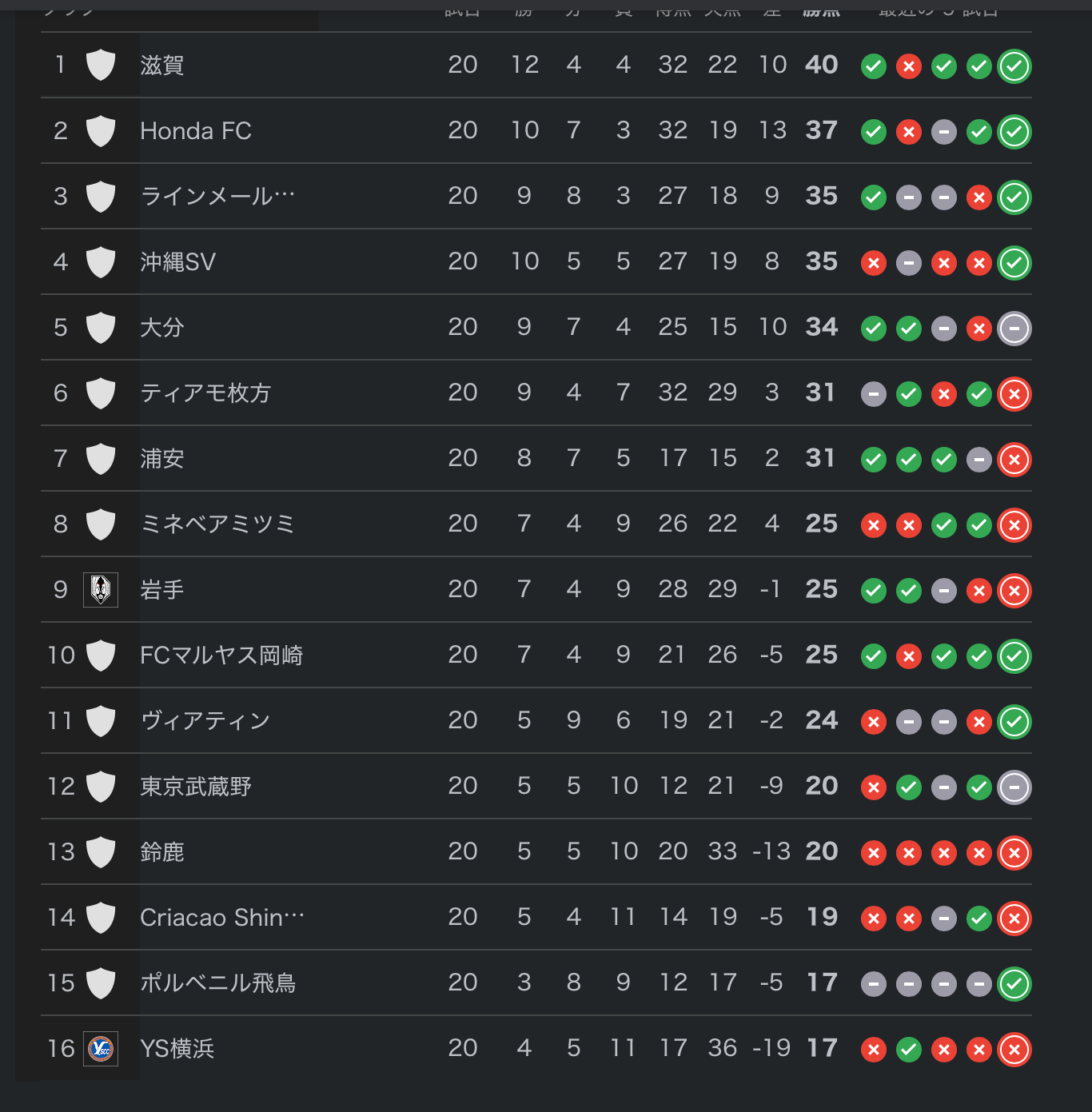This screenshot has height=1112, width=1092.
Task: Click 滋賀's 40 points value
Action: click(821, 65)
